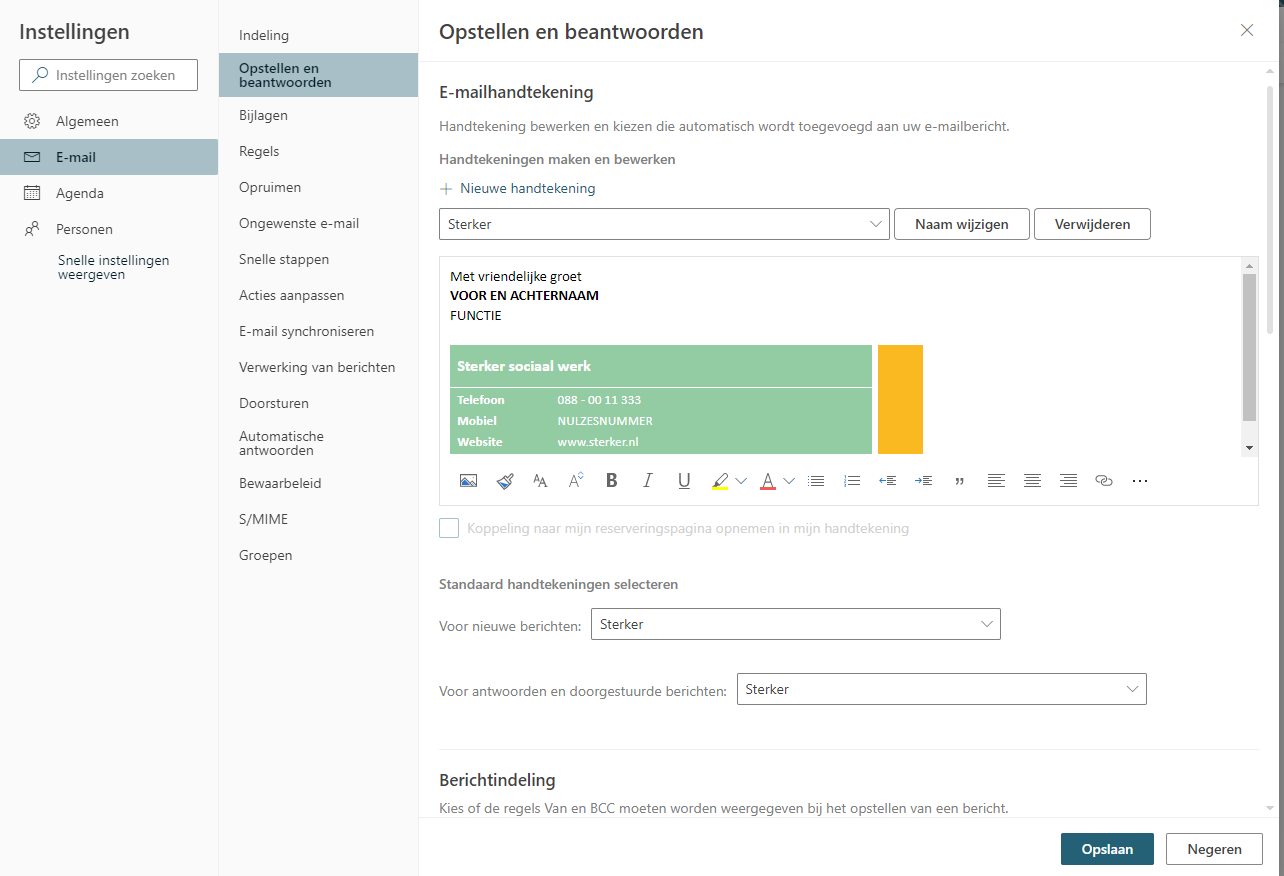Open the font size icon
The image size is (1284, 876).
540,481
